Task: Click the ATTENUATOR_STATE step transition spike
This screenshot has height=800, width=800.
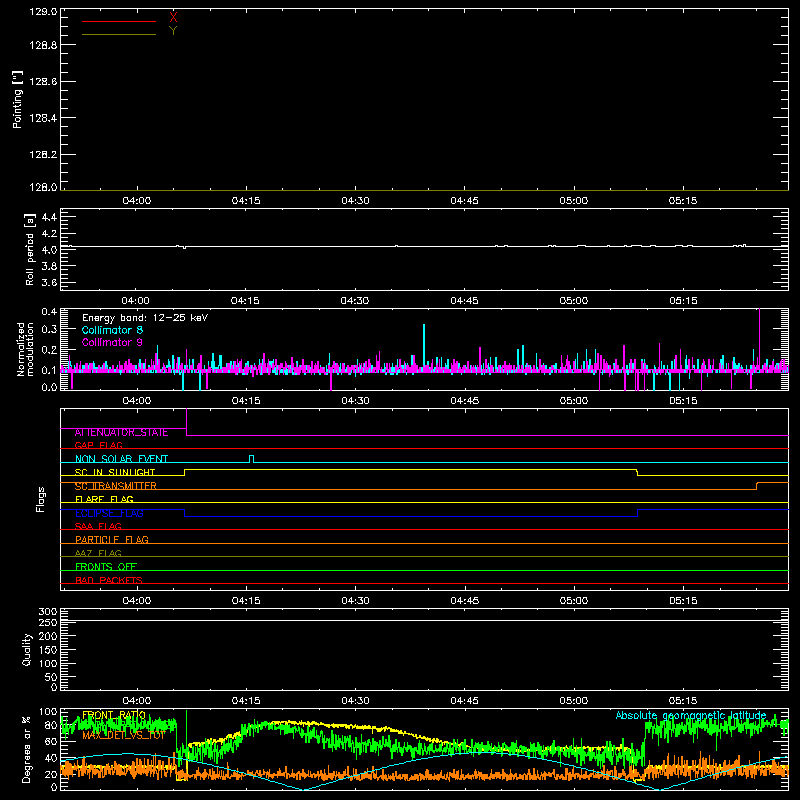Action: [x=186, y=422]
